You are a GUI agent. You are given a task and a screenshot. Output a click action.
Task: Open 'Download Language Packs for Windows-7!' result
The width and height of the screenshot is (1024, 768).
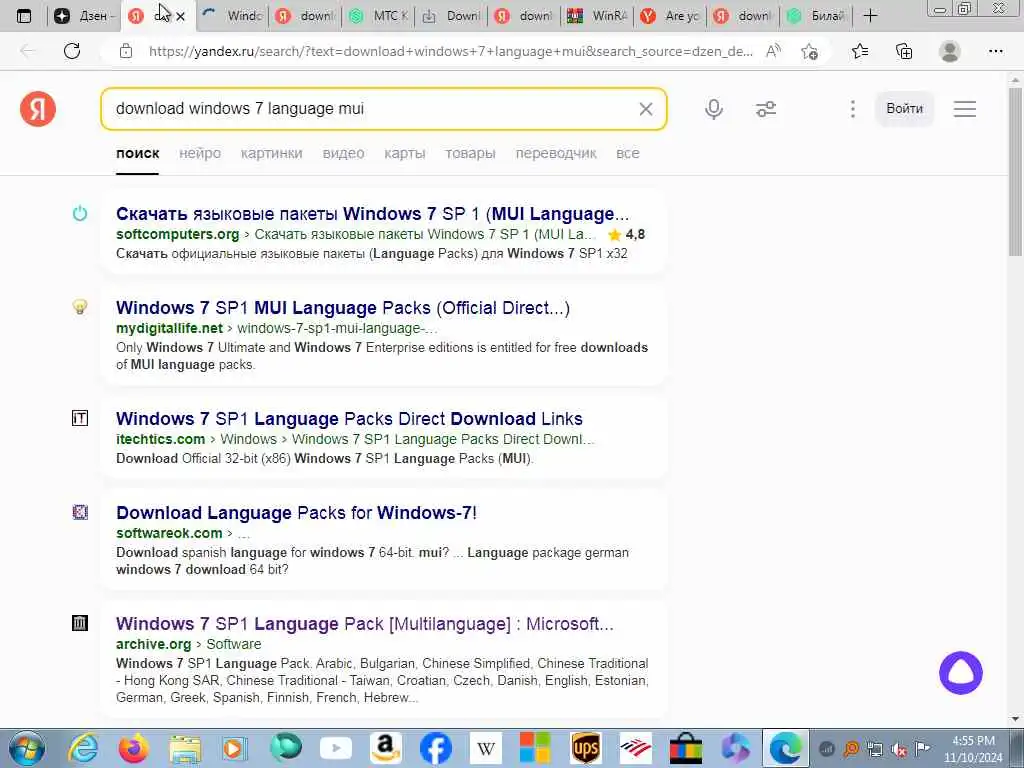point(296,513)
